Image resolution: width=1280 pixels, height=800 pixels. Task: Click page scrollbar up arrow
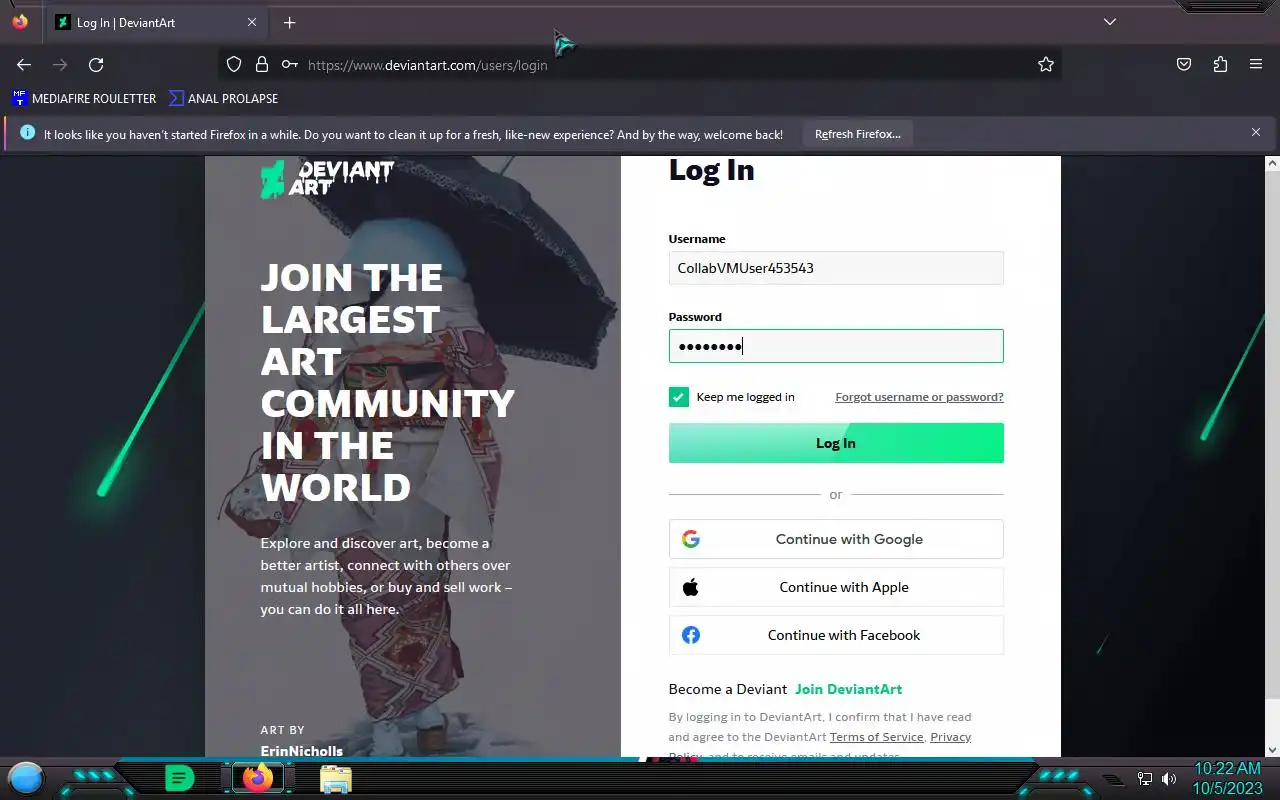pyautogui.click(x=1272, y=163)
